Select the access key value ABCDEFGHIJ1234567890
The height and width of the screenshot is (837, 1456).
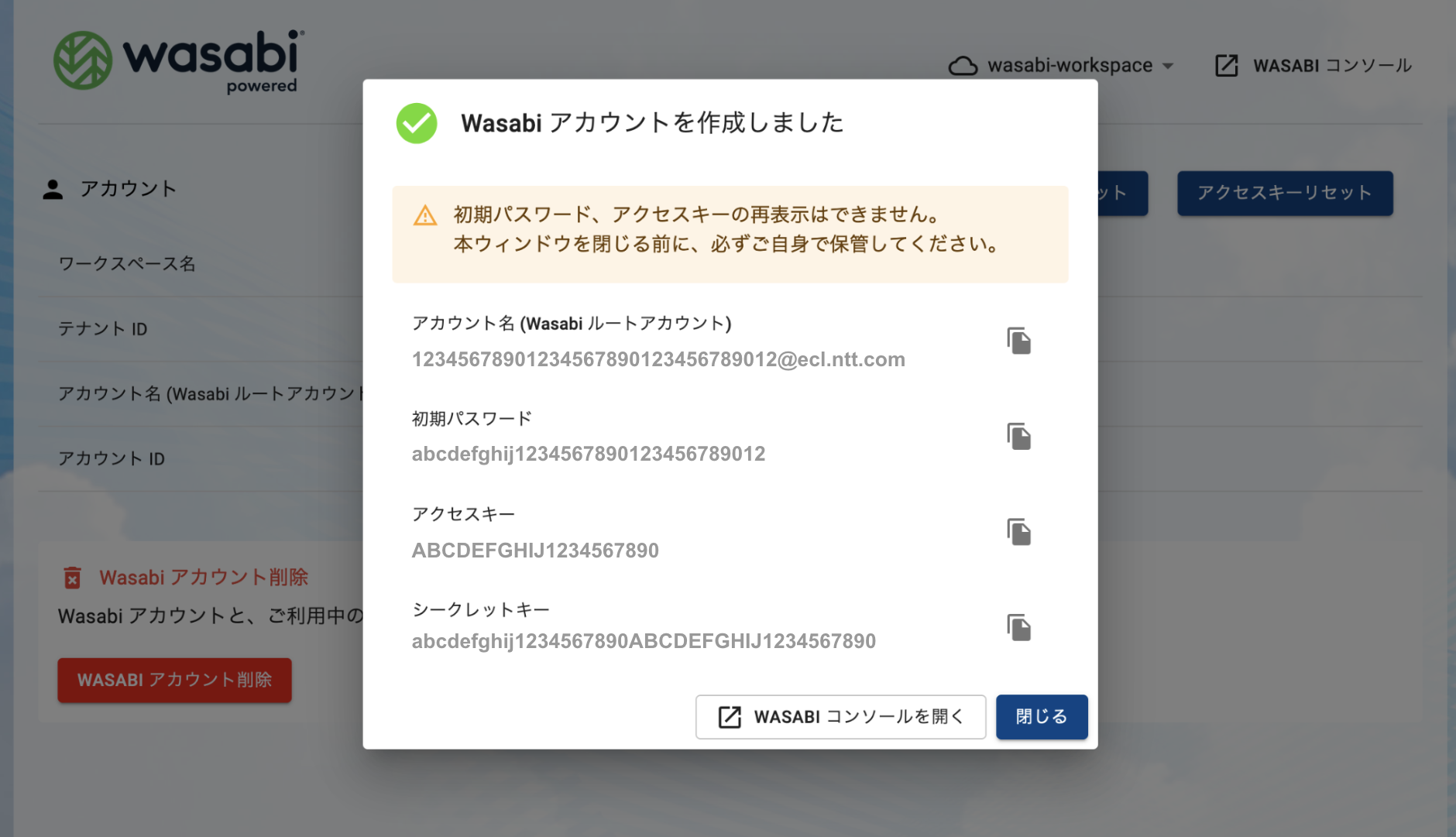[x=535, y=551]
